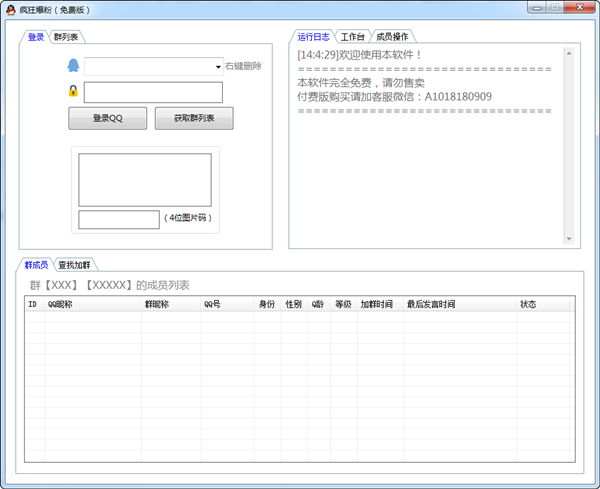The width and height of the screenshot is (600, 489).
Task: Select the 群成员 tab
Action: (x=36, y=265)
